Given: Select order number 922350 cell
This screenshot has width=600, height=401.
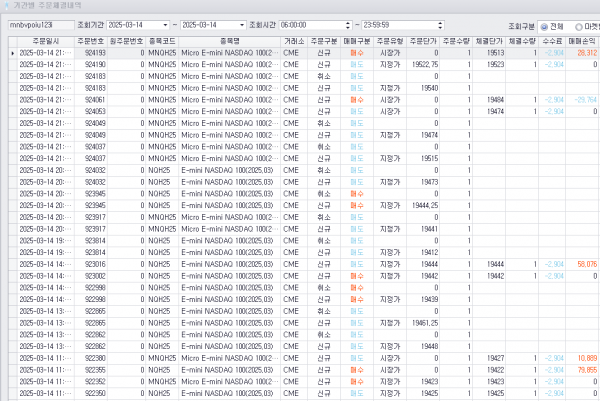Looking at the screenshot, I should 91,394.
